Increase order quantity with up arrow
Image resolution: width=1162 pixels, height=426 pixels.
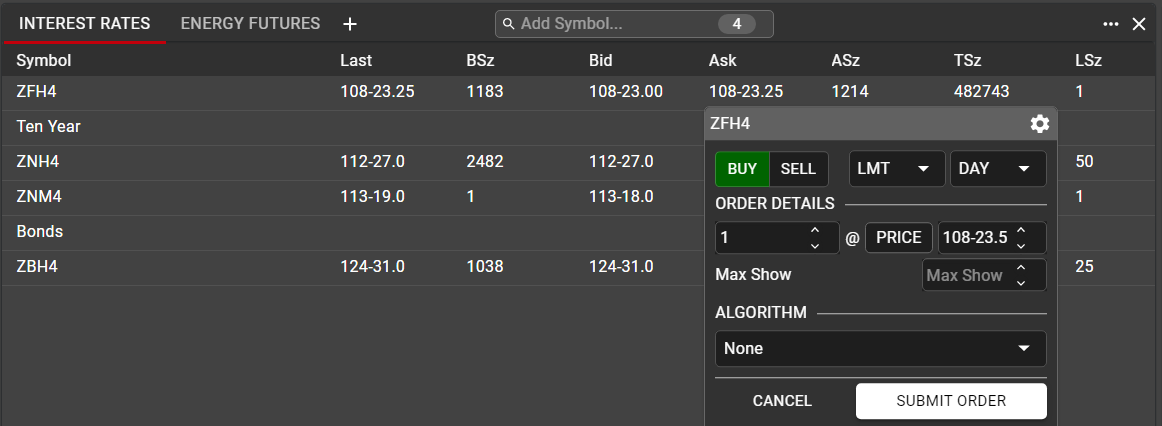pyautogui.click(x=815, y=231)
